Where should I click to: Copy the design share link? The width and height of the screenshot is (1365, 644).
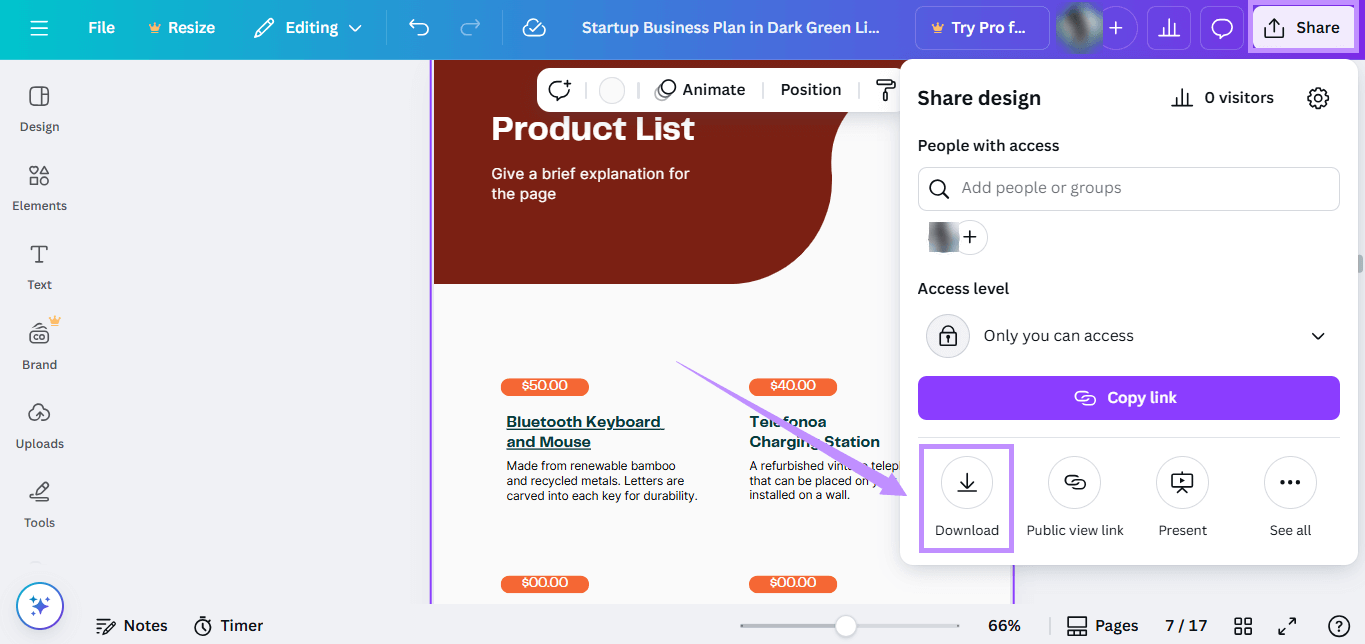(x=1128, y=397)
